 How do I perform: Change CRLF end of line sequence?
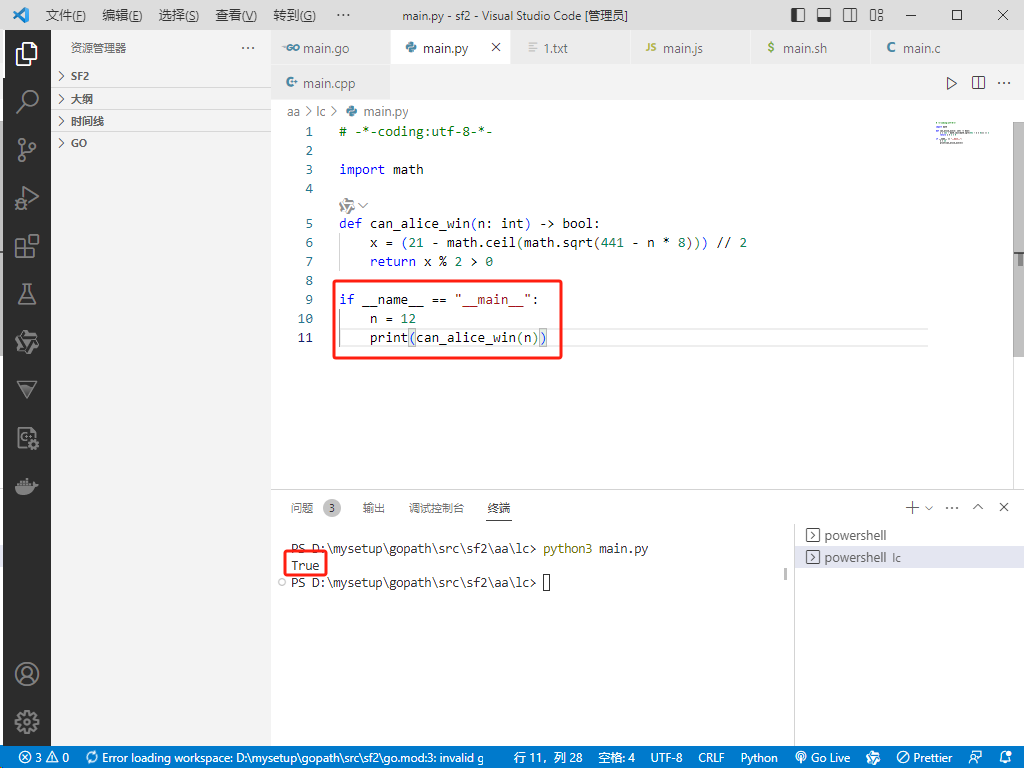(x=711, y=758)
